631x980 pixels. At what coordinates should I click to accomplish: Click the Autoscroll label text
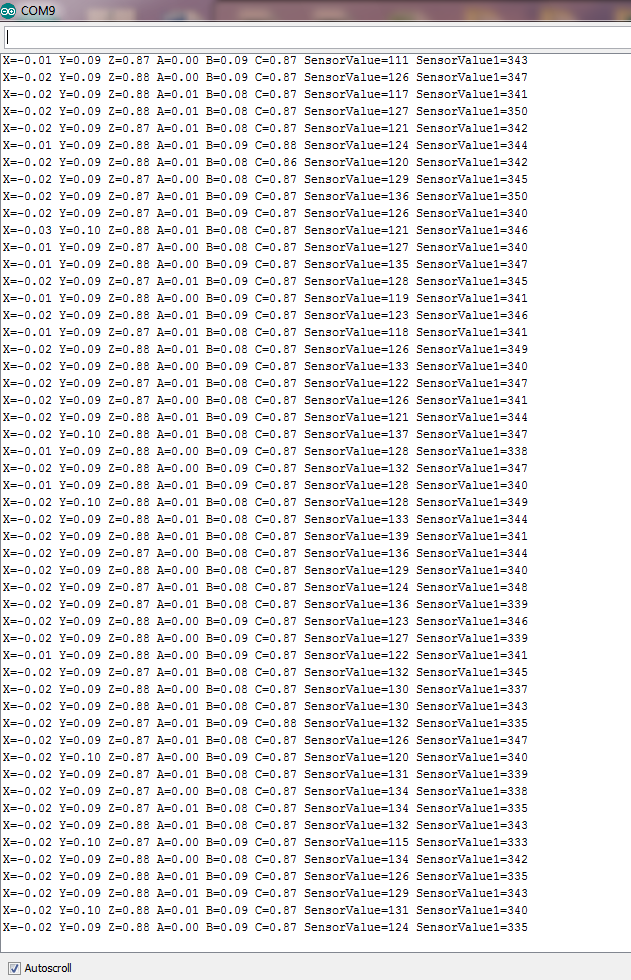[x=48, y=968]
